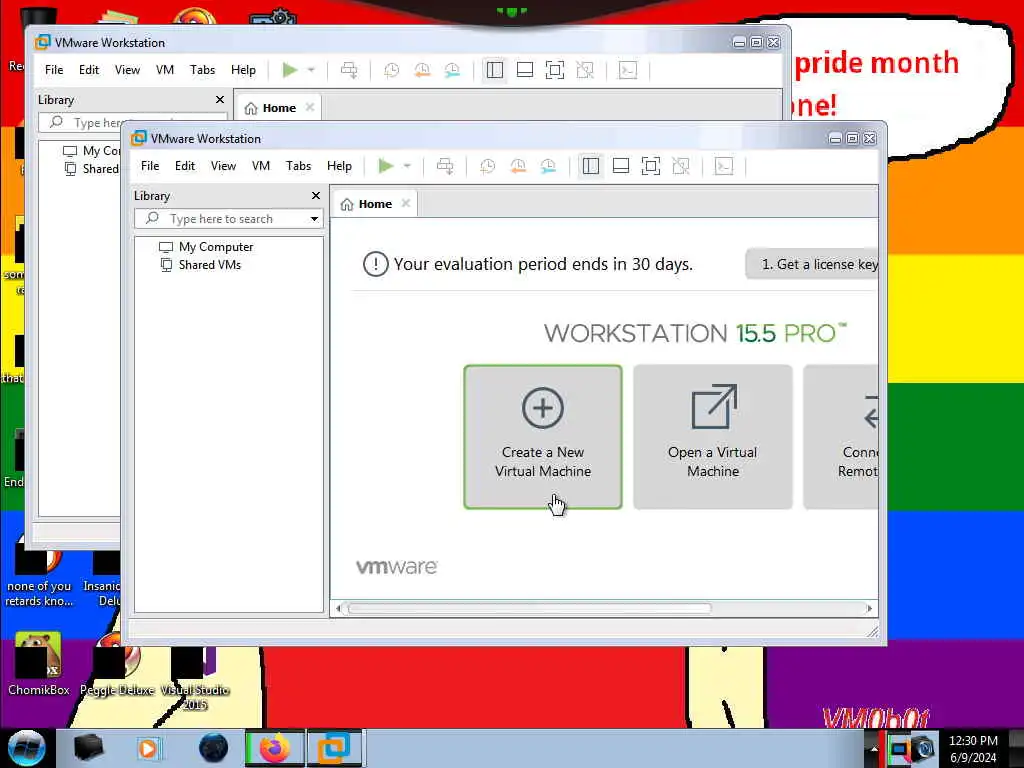Click Take Snapshot icon in back window
Image resolution: width=1024 pixels, height=768 pixels.
pos(391,70)
